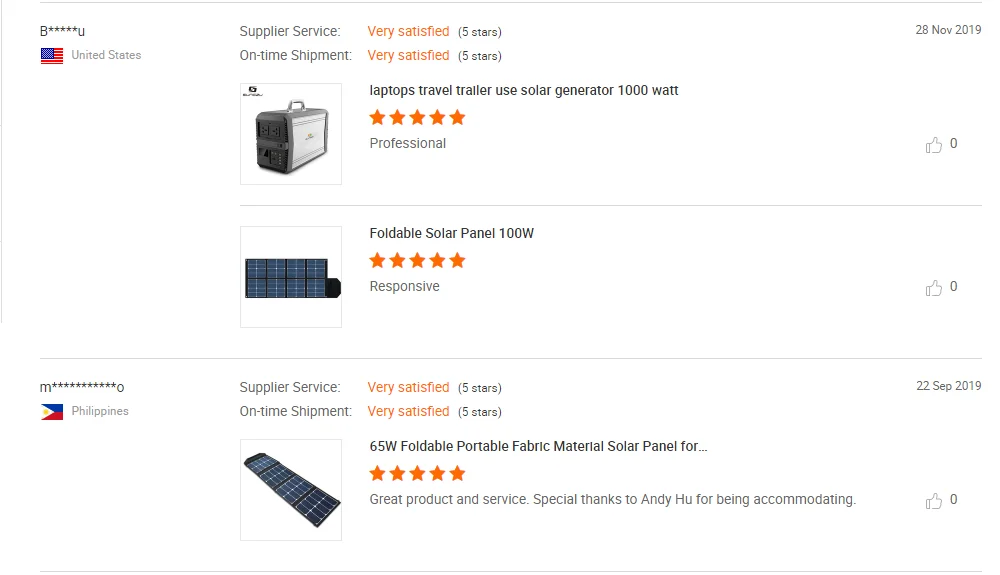
Task: Like the 65W Foldable Solar Panel review
Action: point(934,501)
